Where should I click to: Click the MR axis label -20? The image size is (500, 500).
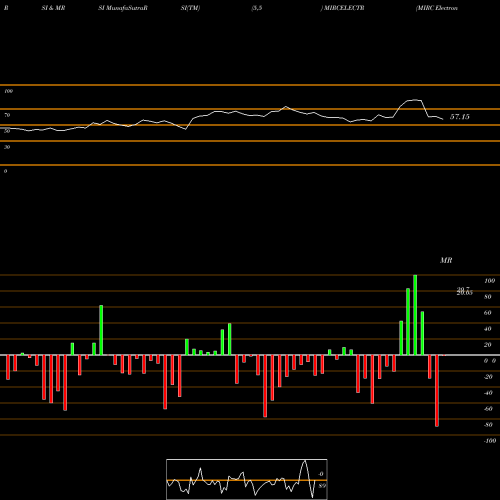(488, 377)
